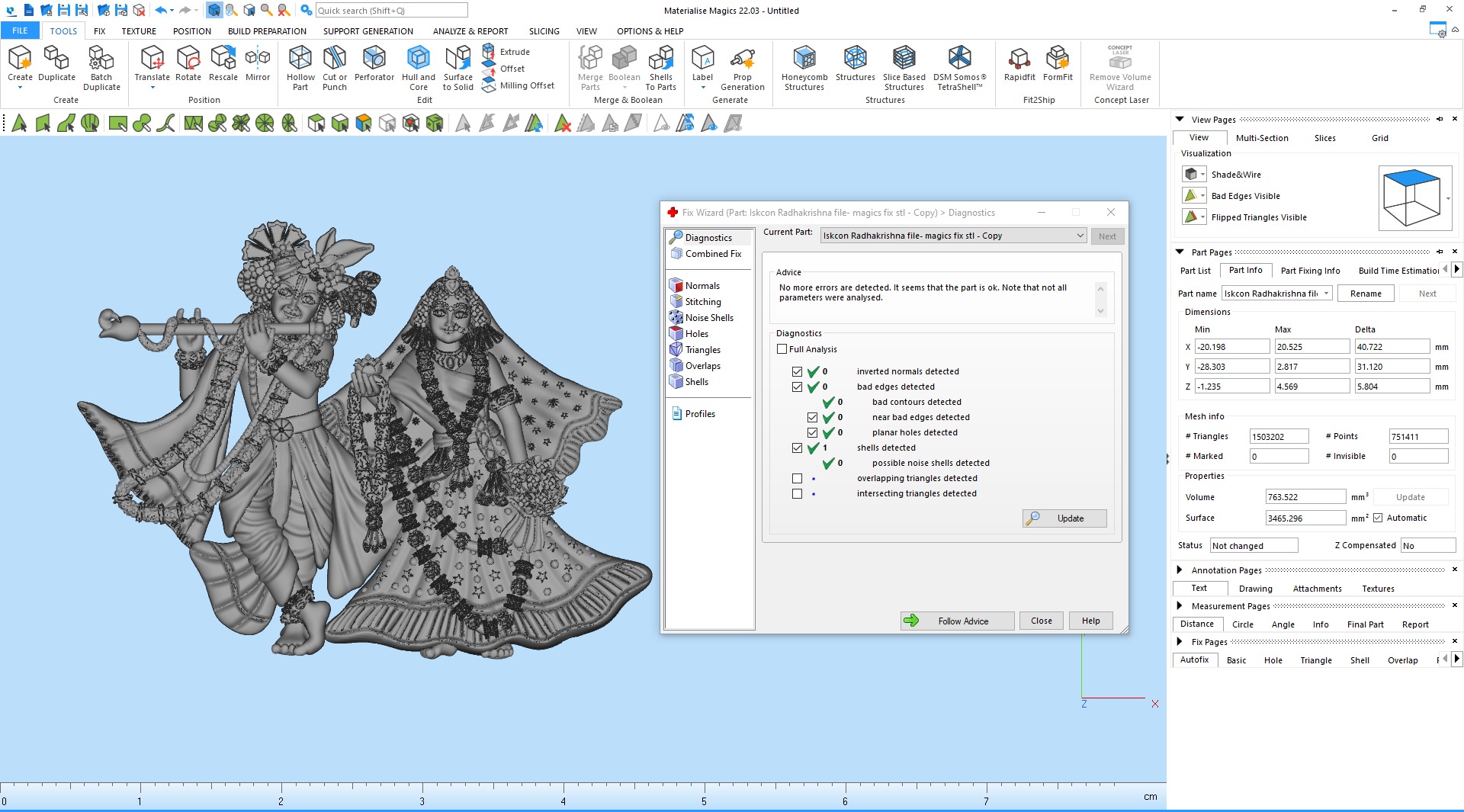The image size is (1464, 812).
Task: Open the Profiles item in Fix Wizard
Action: click(x=693, y=414)
